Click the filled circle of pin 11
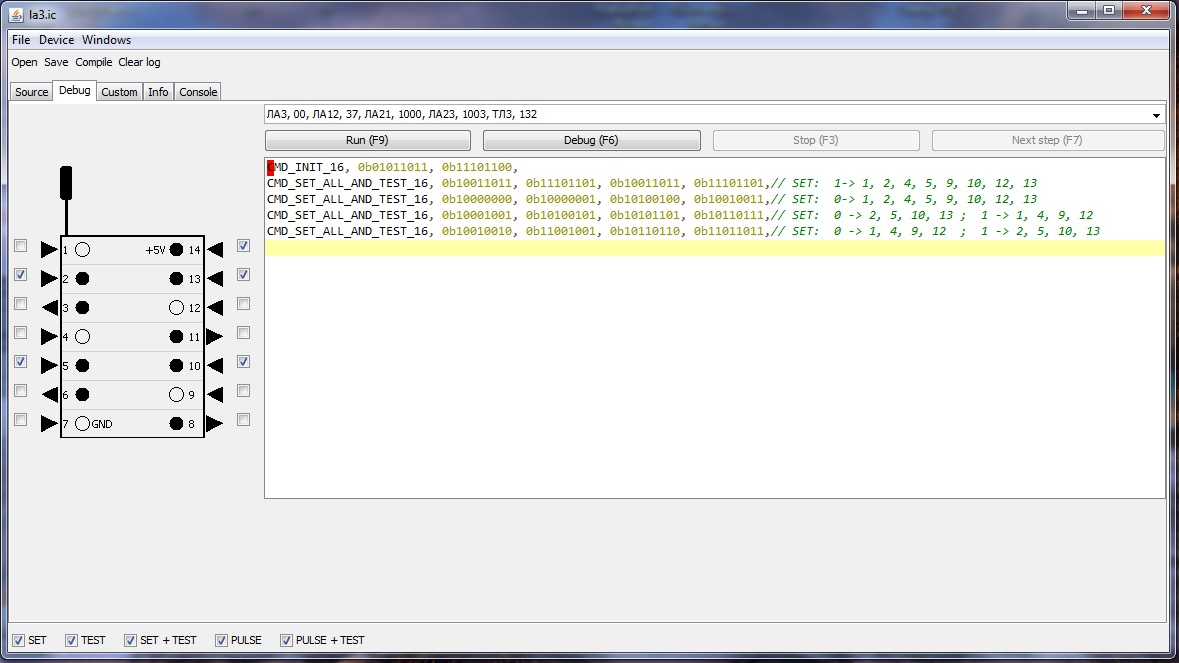This screenshot has height=663, width=1179. [176, 337]
